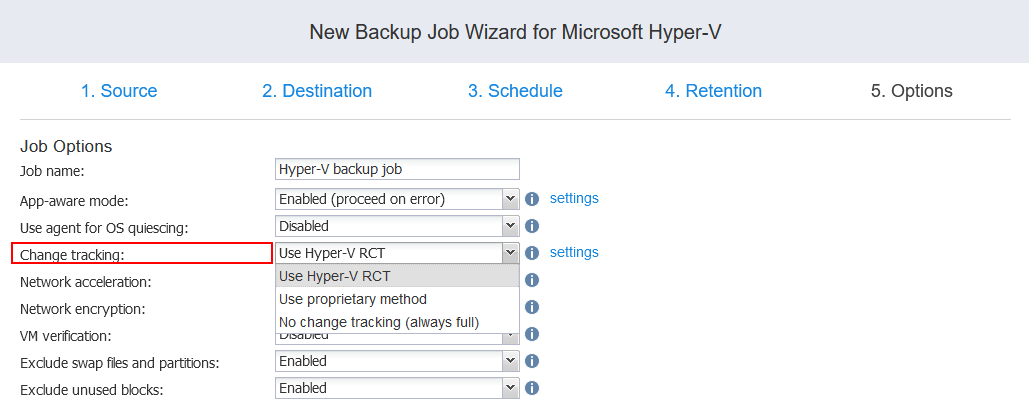Switch to the 2. Destination step
The height and width of the screenshot is (408, 1029).
(317, 91)
